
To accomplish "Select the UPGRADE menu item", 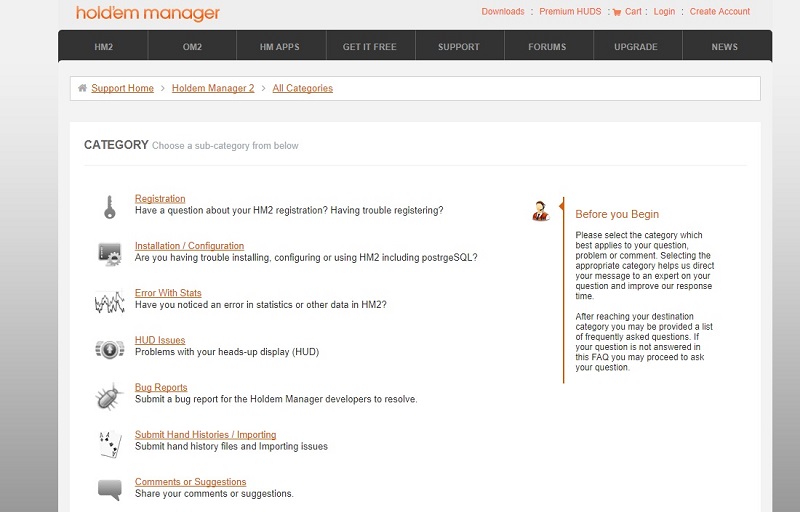I will tap(636, 47).
